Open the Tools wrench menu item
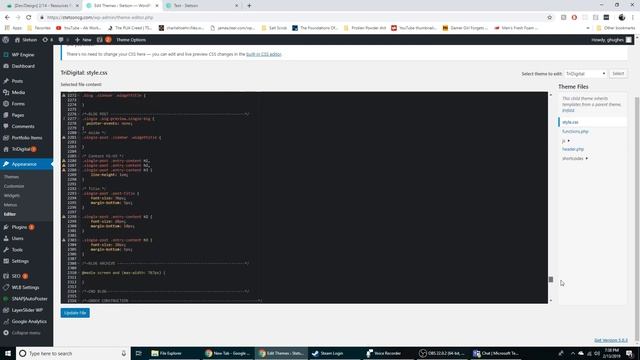Viewport: 640px width, 360px height. (17, 250)
